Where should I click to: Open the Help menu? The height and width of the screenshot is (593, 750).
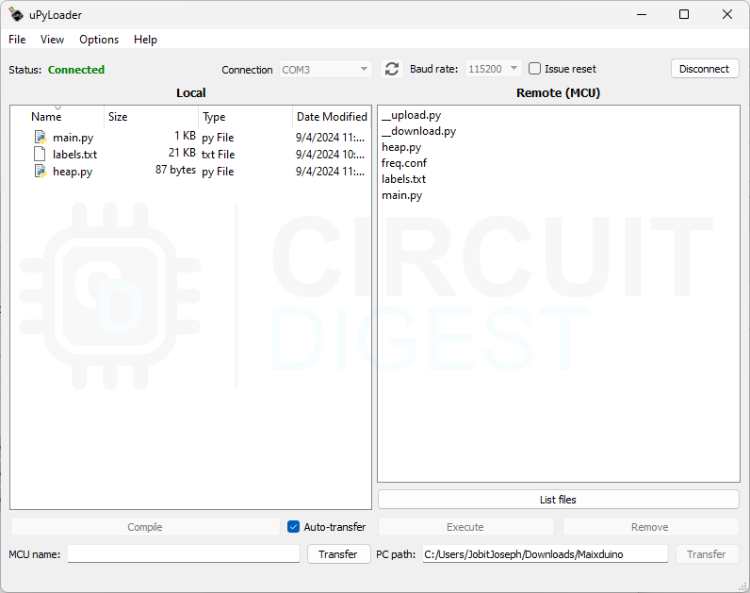point(145,40)
